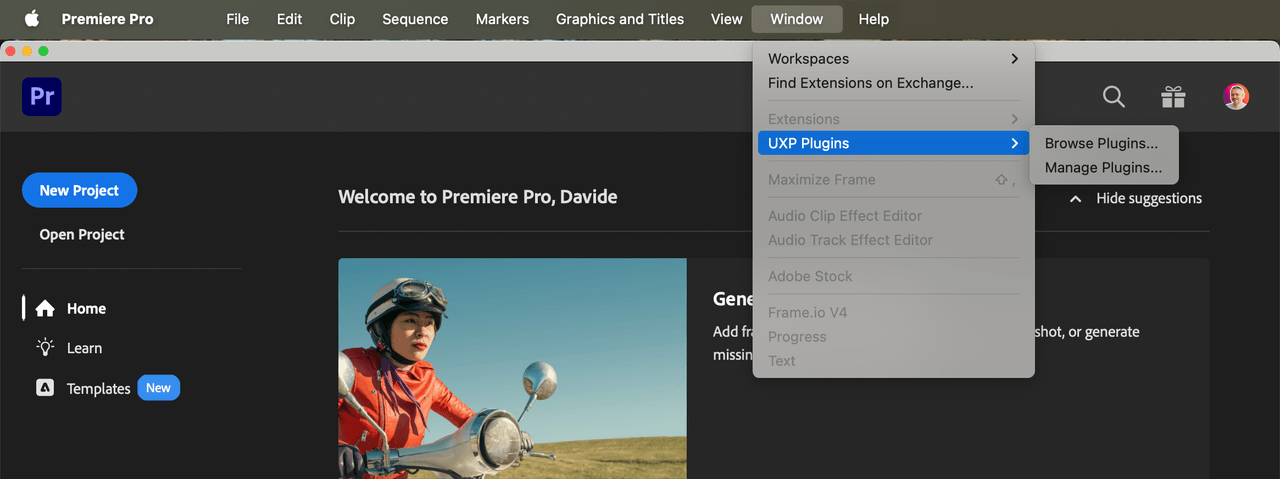Open the Apple menu
This screenshot has height=479, width=1280.
32,19
